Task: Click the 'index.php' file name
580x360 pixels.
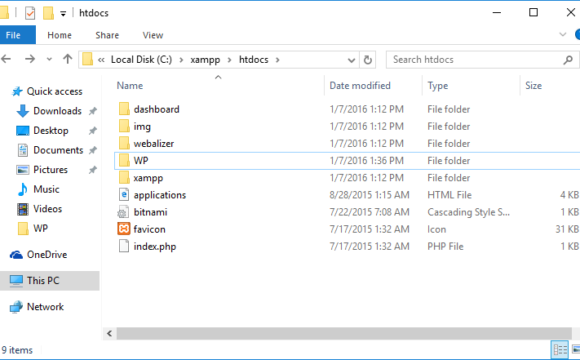Action: tap(155, 247)
